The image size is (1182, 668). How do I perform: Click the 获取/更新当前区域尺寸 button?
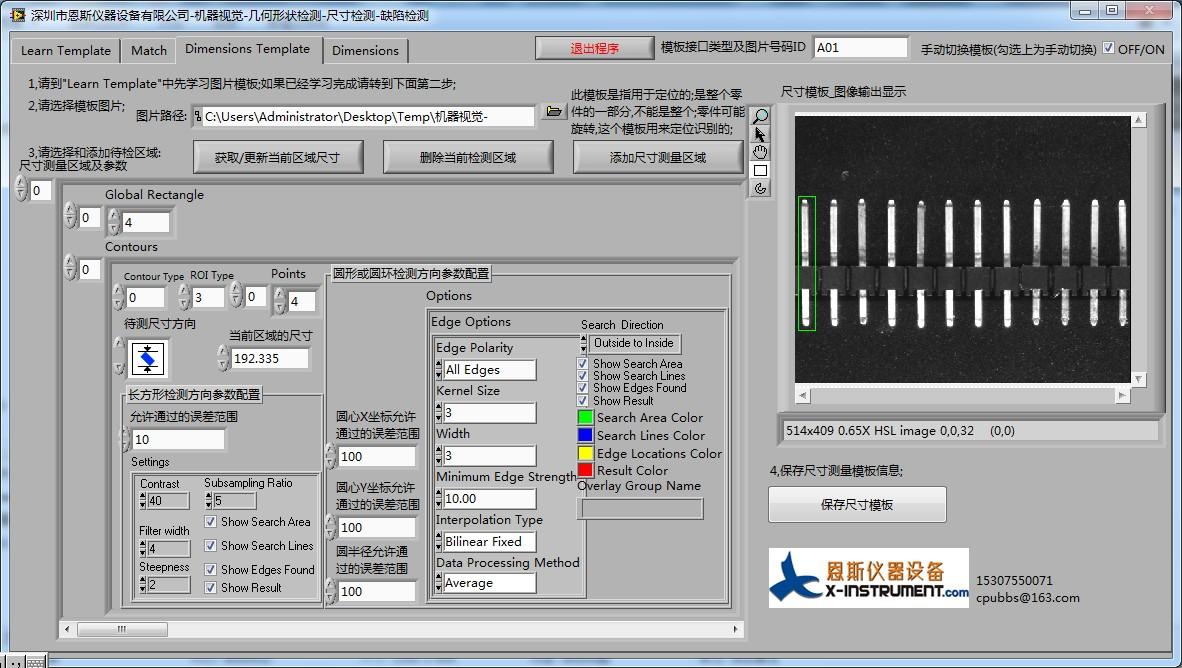pyautogui.click(x=277, y=158)
